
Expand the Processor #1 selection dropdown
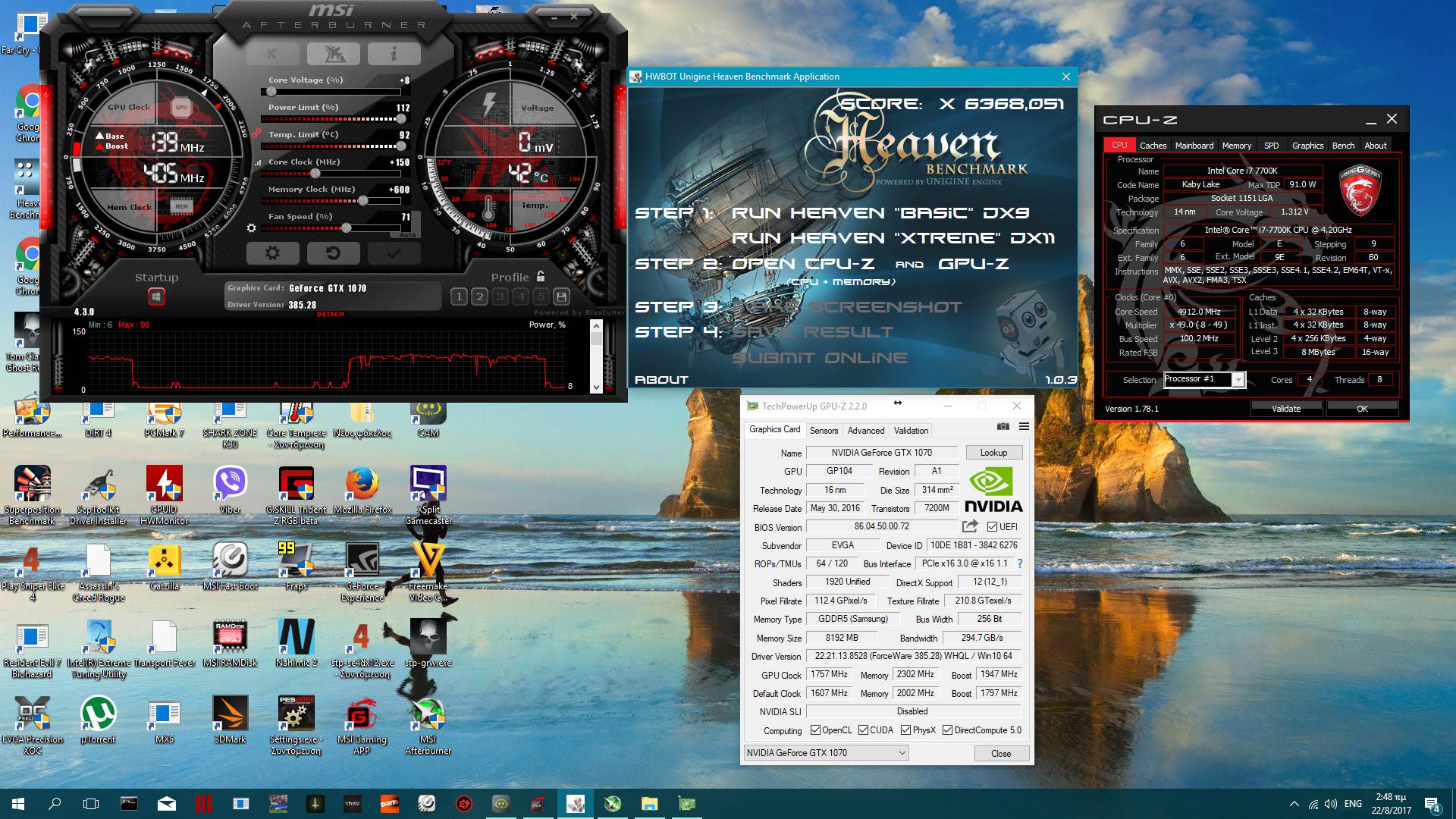1238,380
